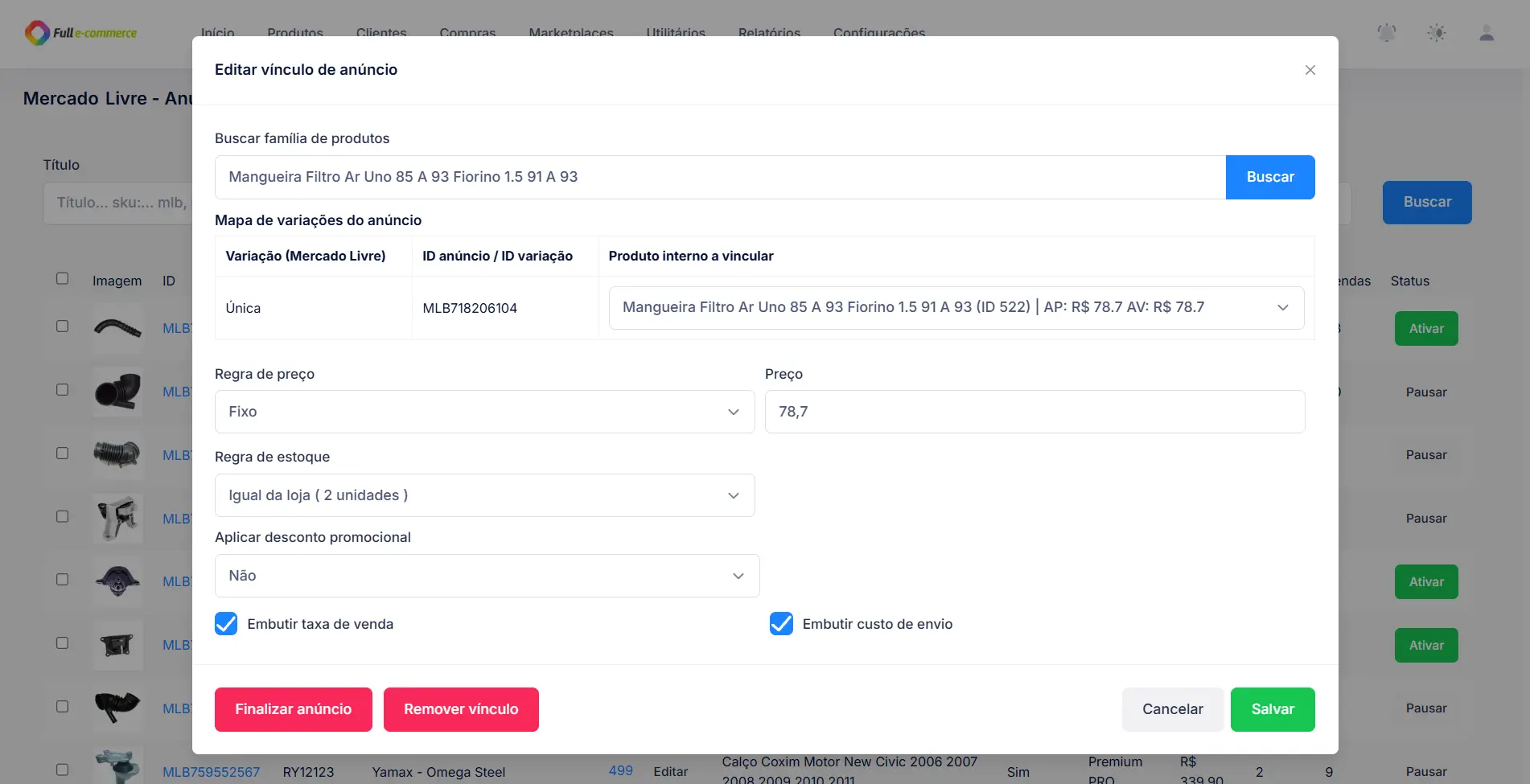Select checkbox for row MLB759552567

point(62,770)
